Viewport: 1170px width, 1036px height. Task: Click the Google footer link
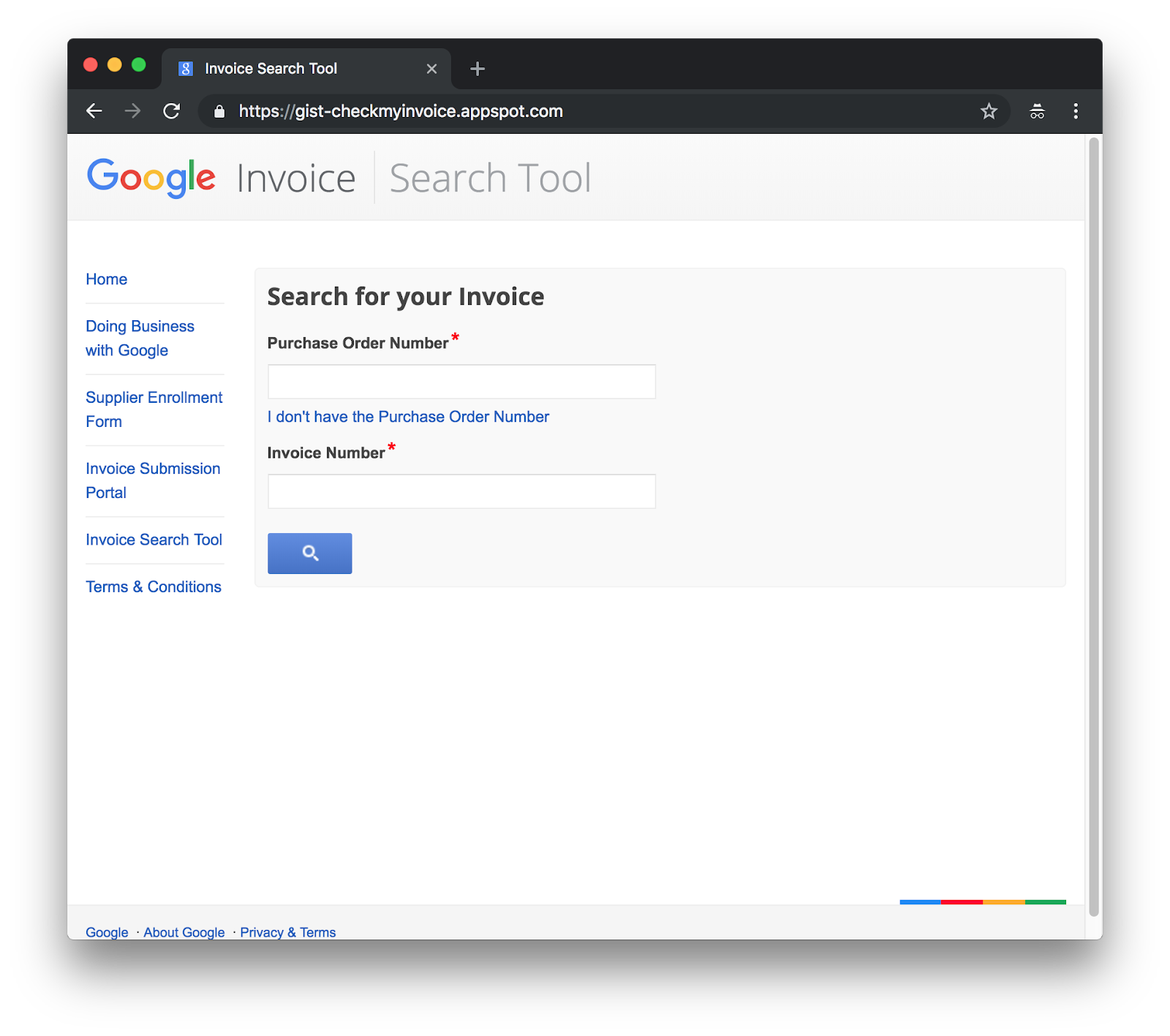(107, 932)
